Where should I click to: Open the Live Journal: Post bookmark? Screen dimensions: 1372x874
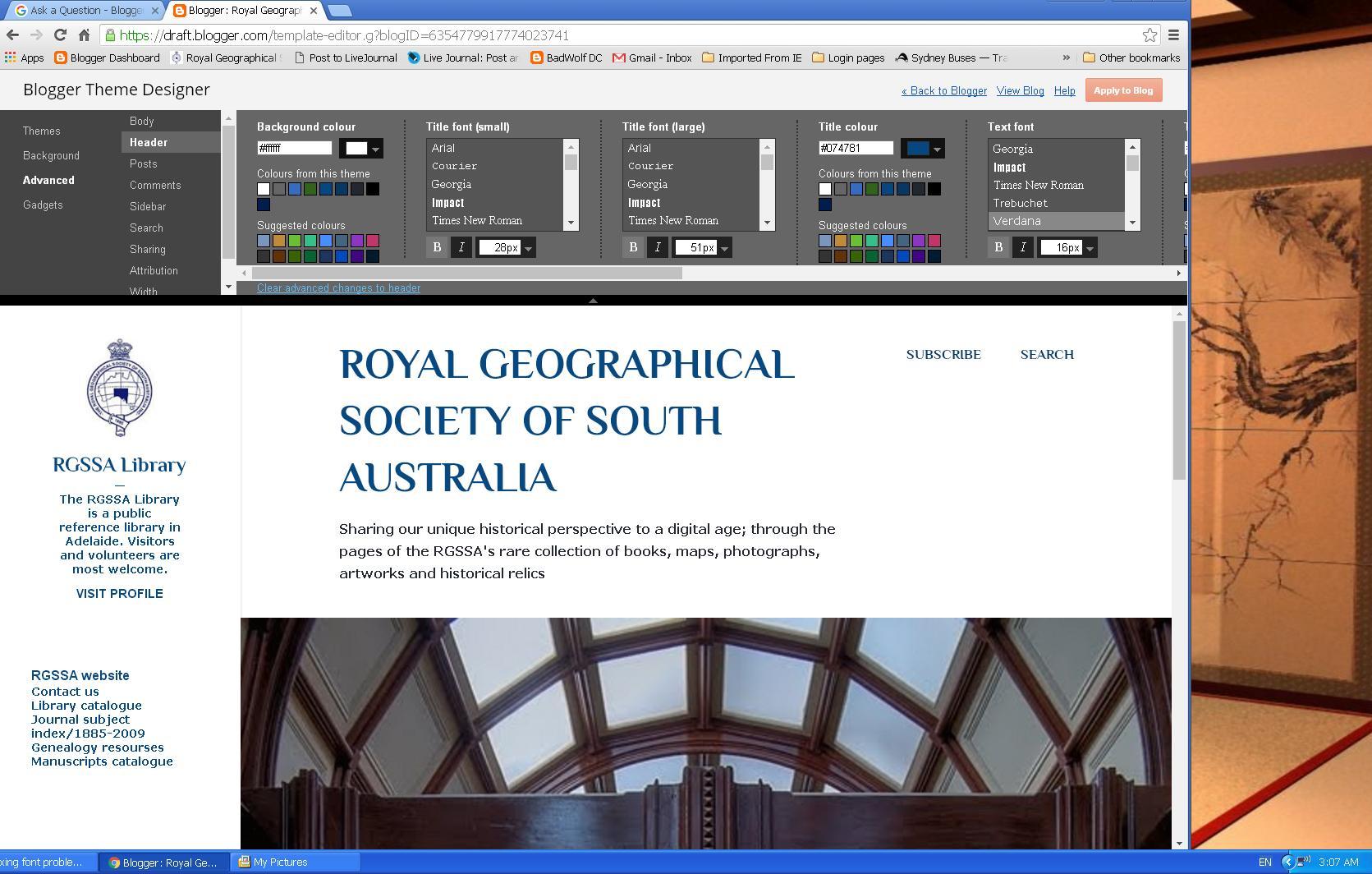click(463, 57)
